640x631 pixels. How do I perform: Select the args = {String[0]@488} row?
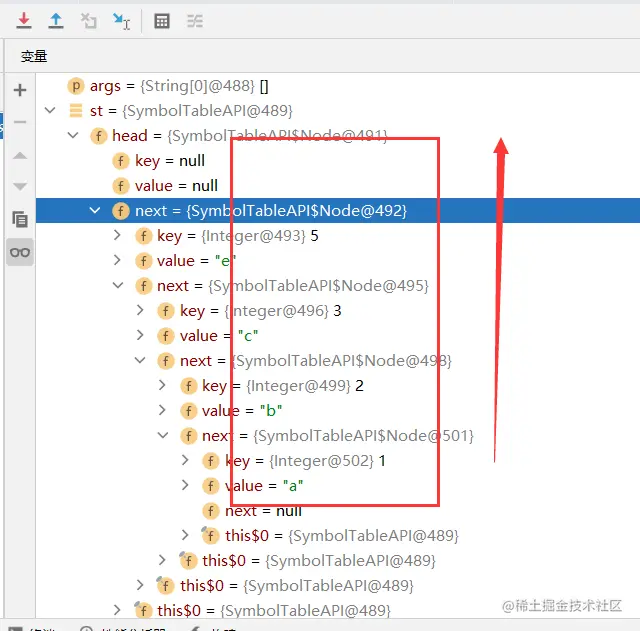[179, 86]
